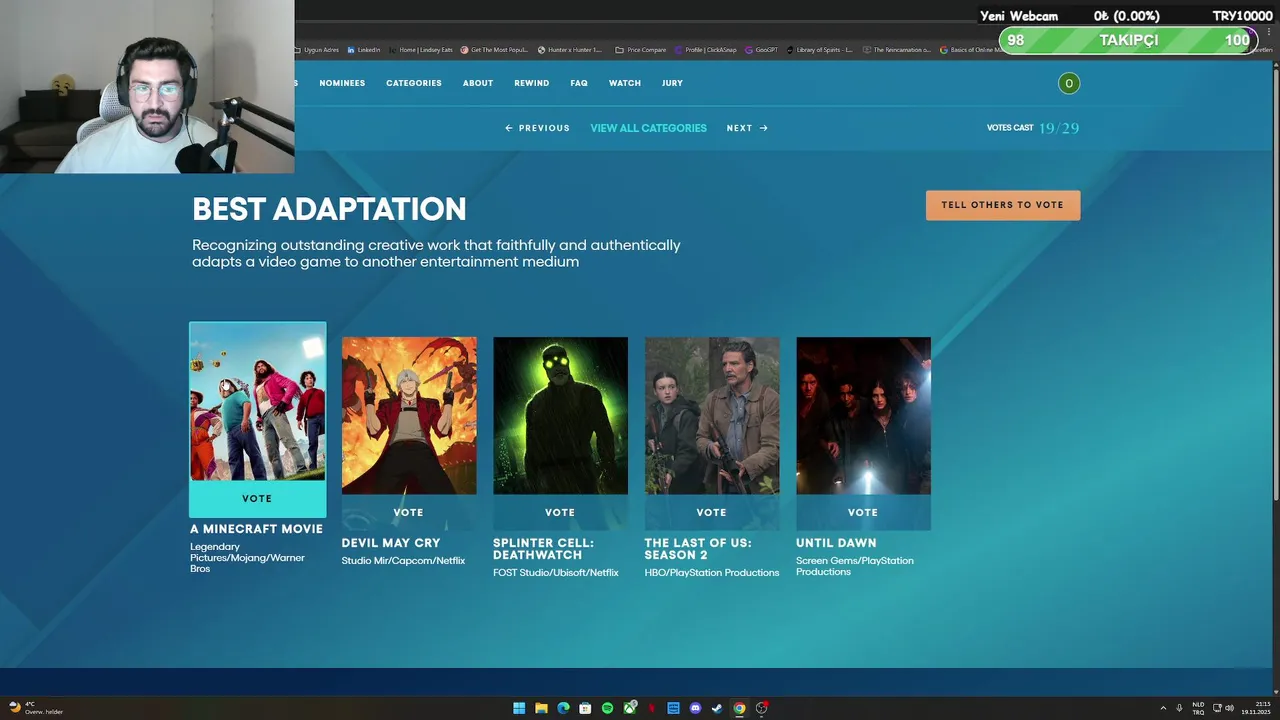Vote for A Minecraft Movie
The width and height of the screenshot is (1280, 720).
point(257,498)
